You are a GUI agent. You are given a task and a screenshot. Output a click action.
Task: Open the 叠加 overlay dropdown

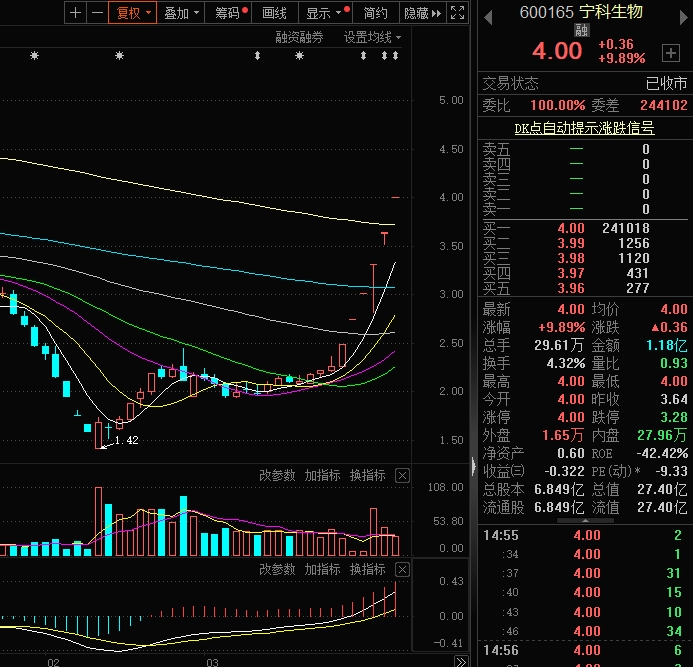[x=181, y=13]
